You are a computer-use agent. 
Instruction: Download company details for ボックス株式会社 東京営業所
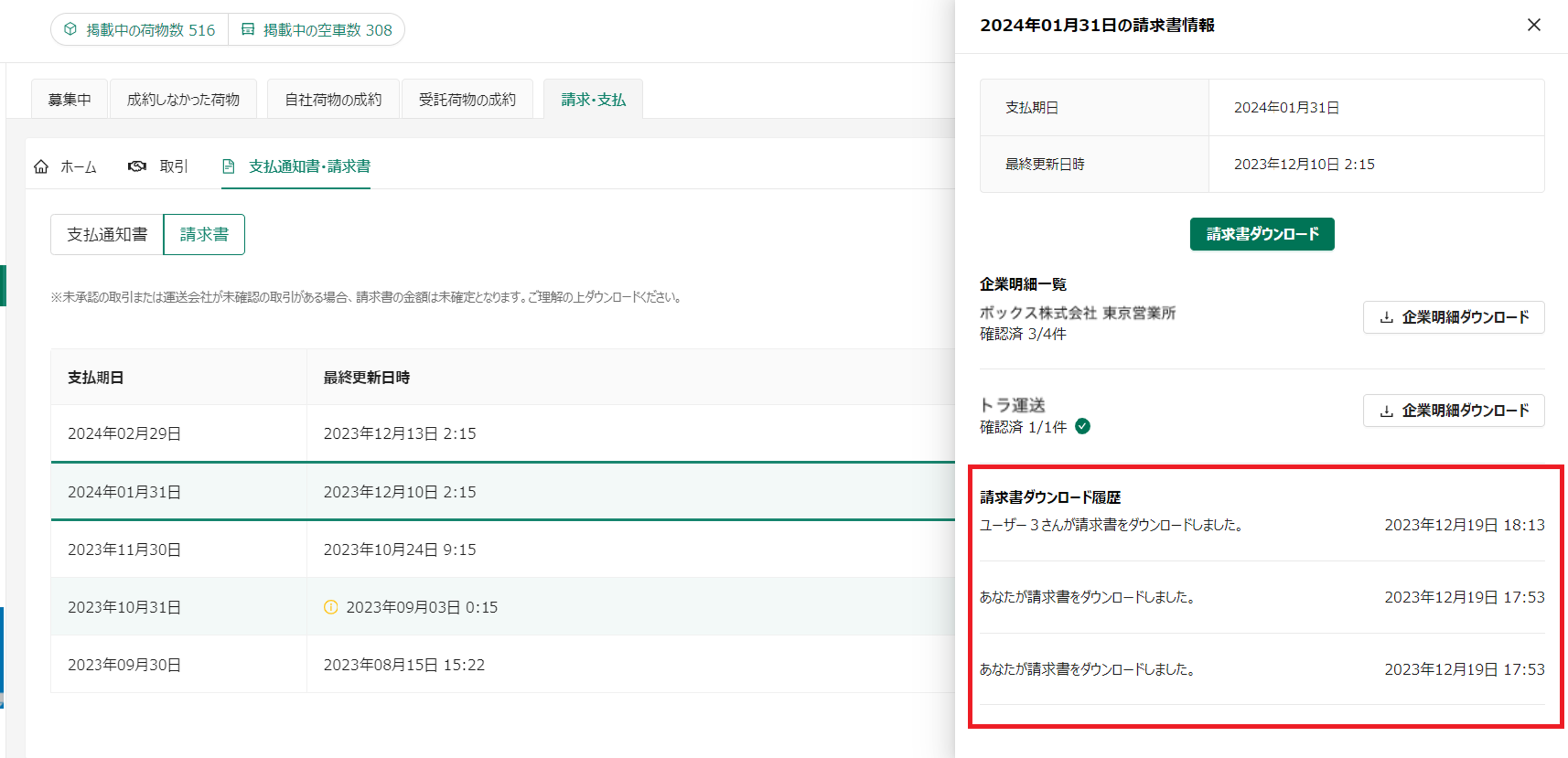1453,317
